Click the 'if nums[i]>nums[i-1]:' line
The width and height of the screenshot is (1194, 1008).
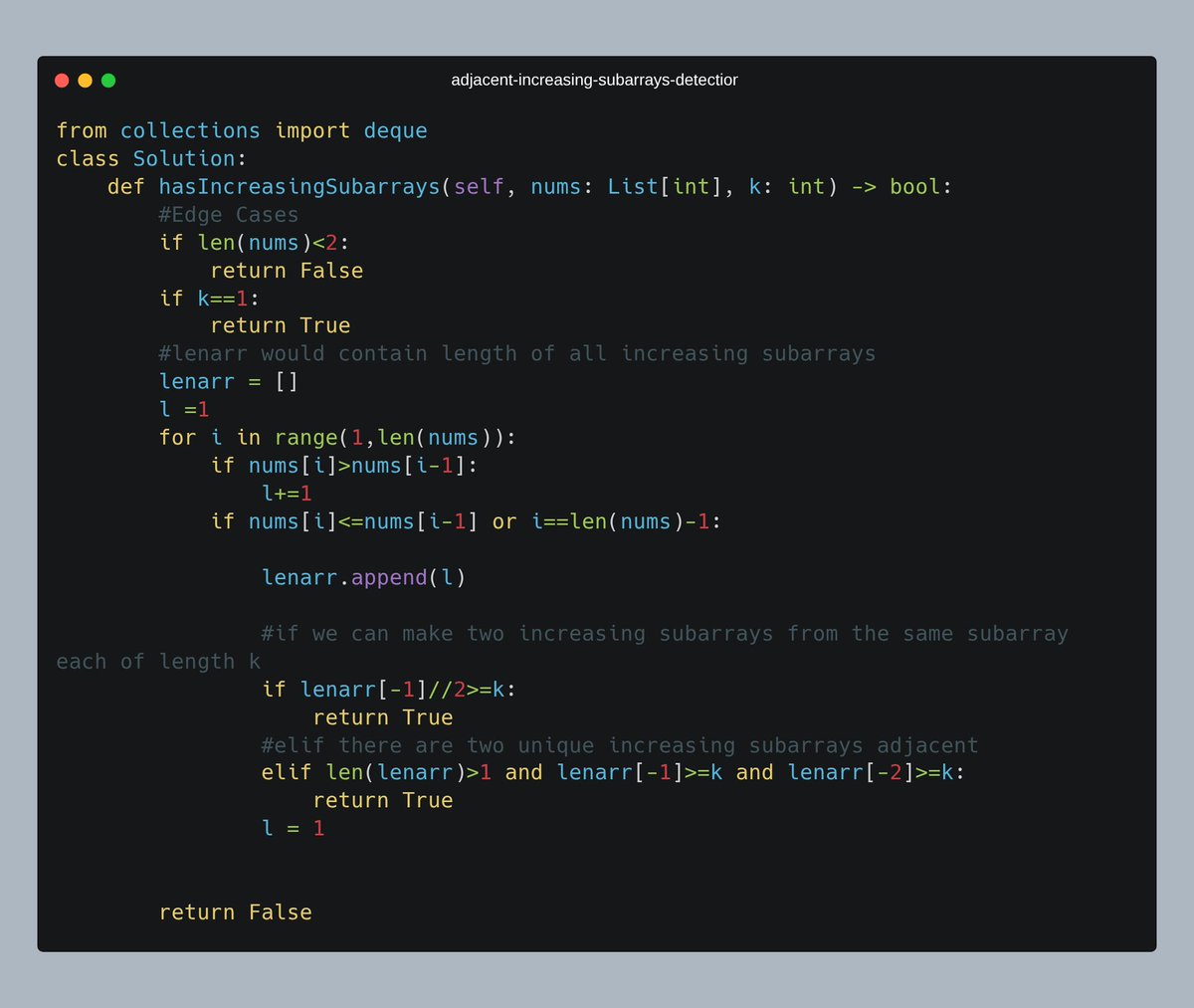344,465
